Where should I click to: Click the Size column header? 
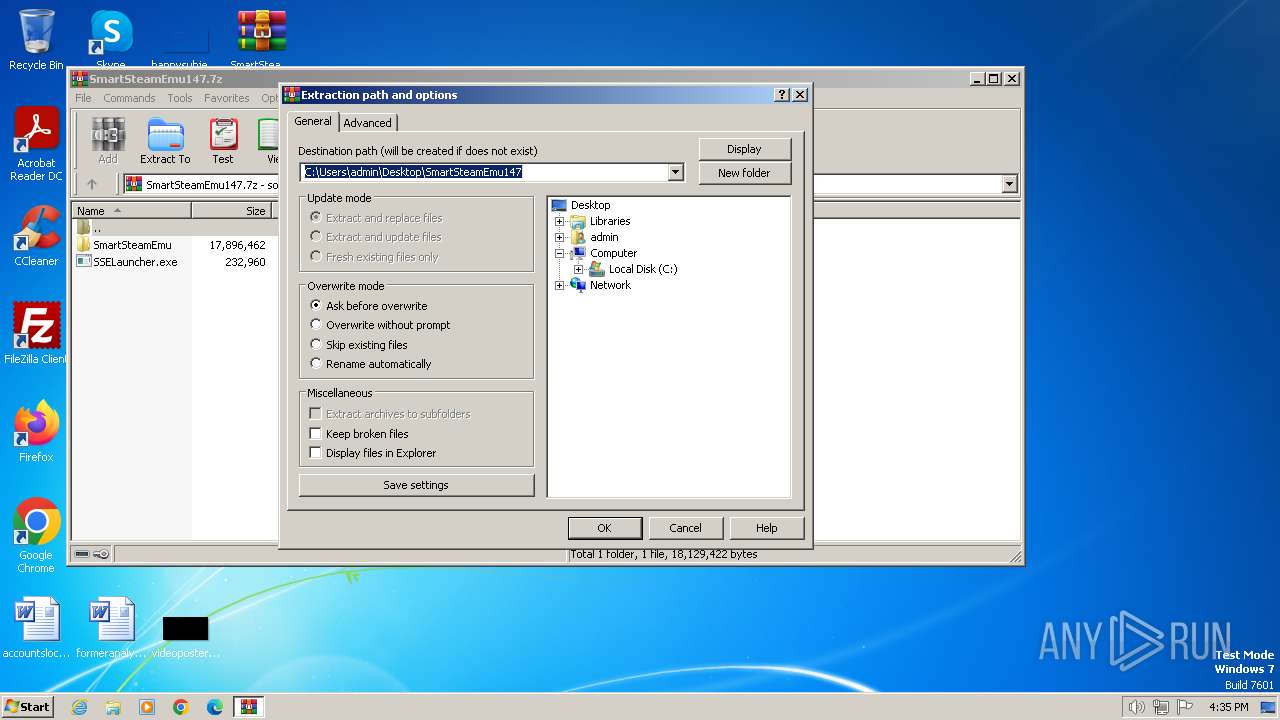(x=231, y=211)
